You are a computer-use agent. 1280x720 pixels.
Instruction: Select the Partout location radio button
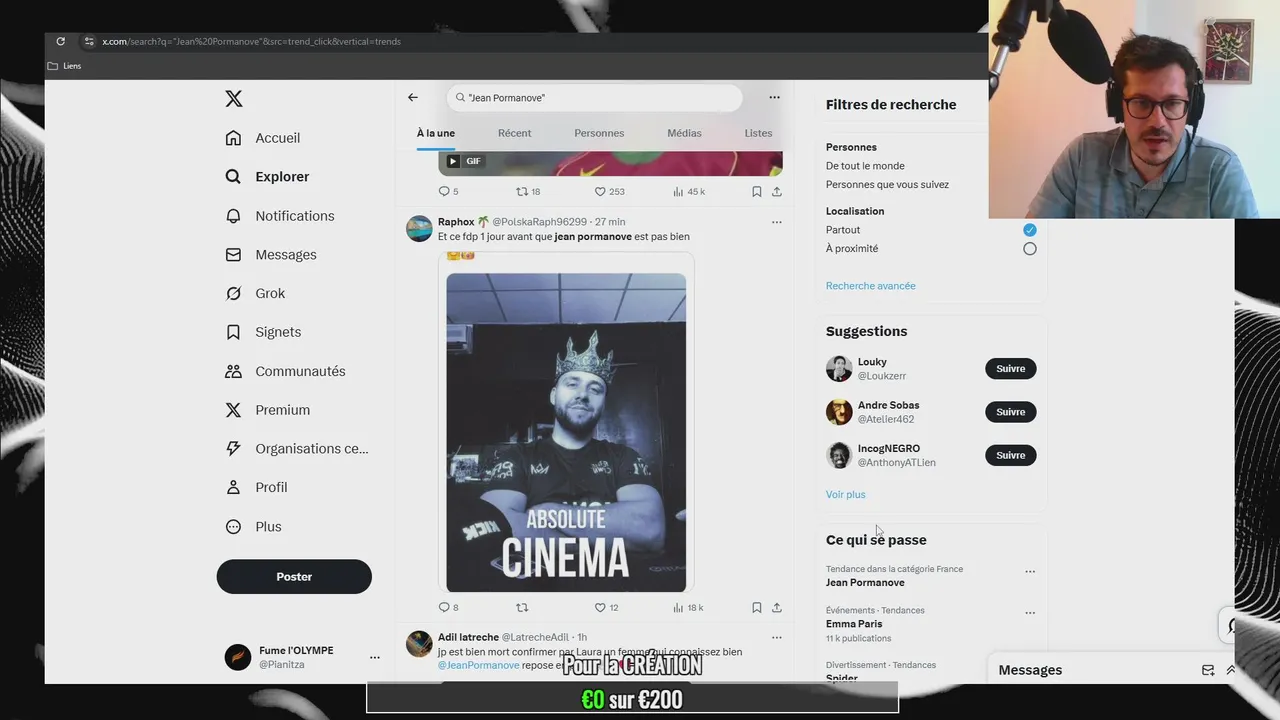tap(1030, 230)
